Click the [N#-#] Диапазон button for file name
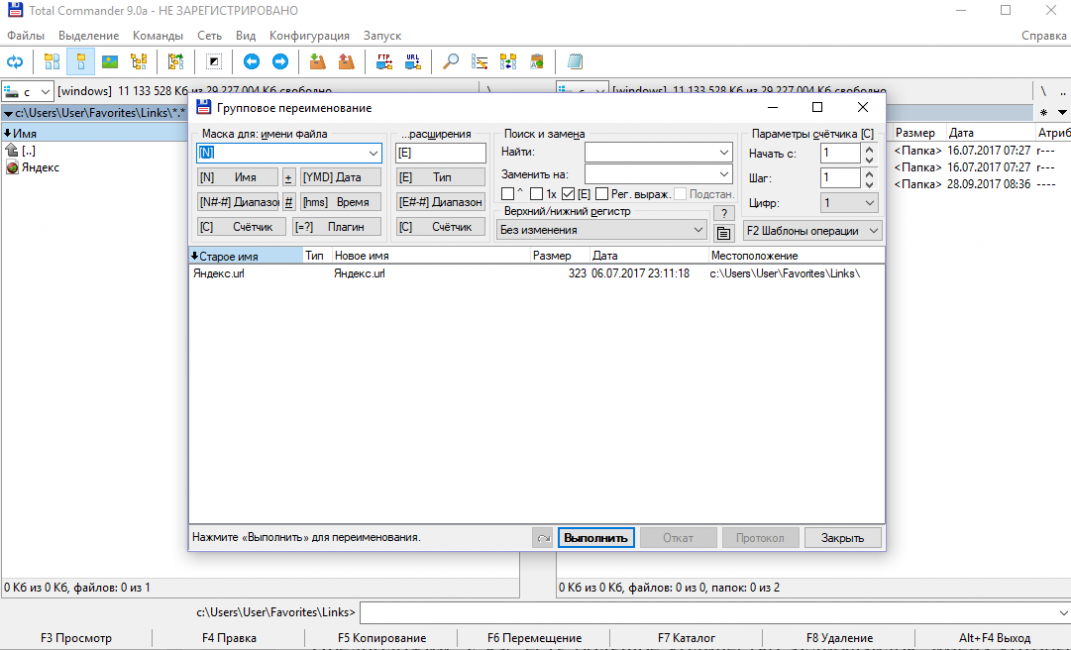 (x=237, y=202)
